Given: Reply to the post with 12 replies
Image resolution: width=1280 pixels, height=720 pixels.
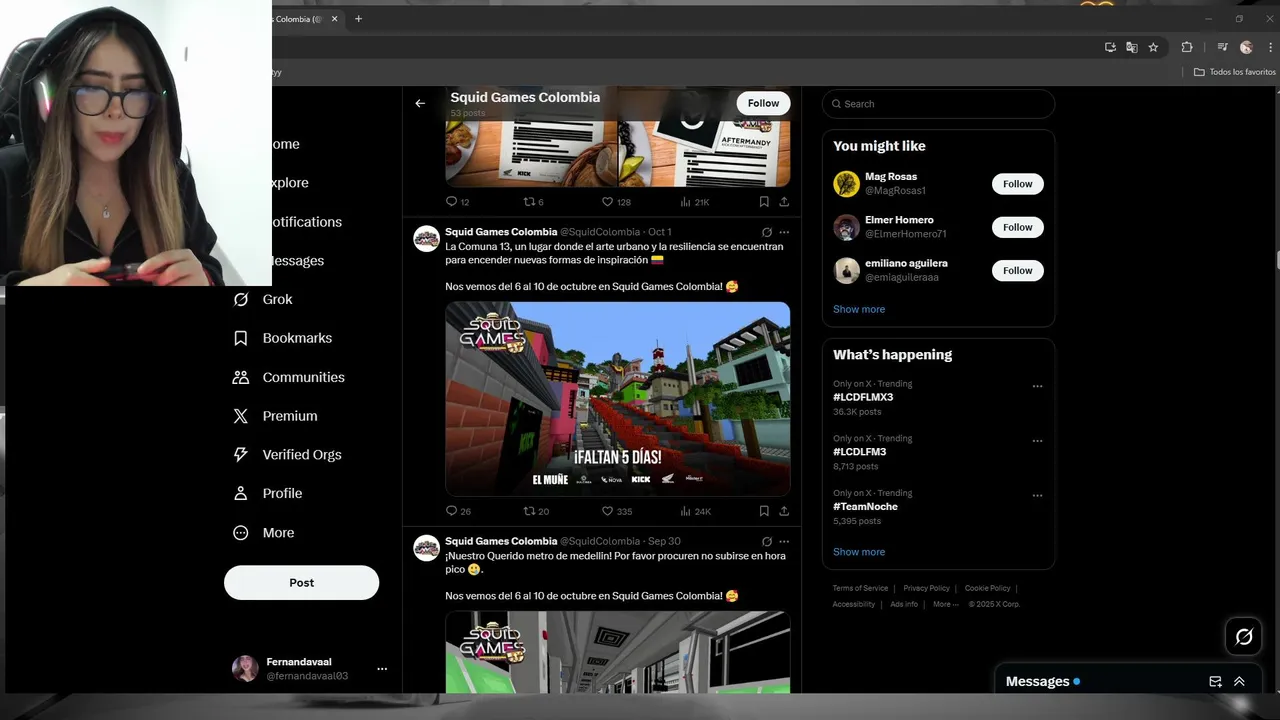Looking at the screenshot, I should 458,202.
